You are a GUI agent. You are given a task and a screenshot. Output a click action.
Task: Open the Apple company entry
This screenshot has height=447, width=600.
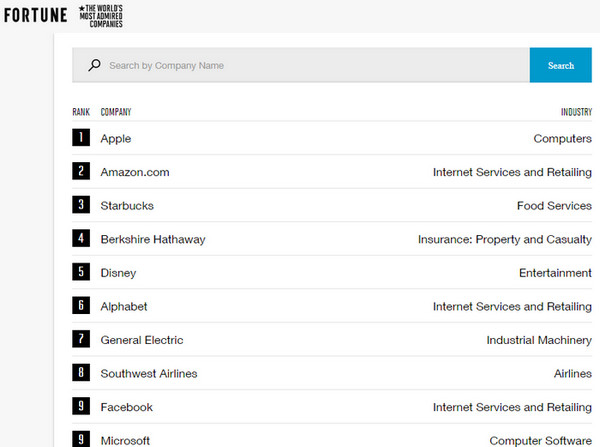116,139
